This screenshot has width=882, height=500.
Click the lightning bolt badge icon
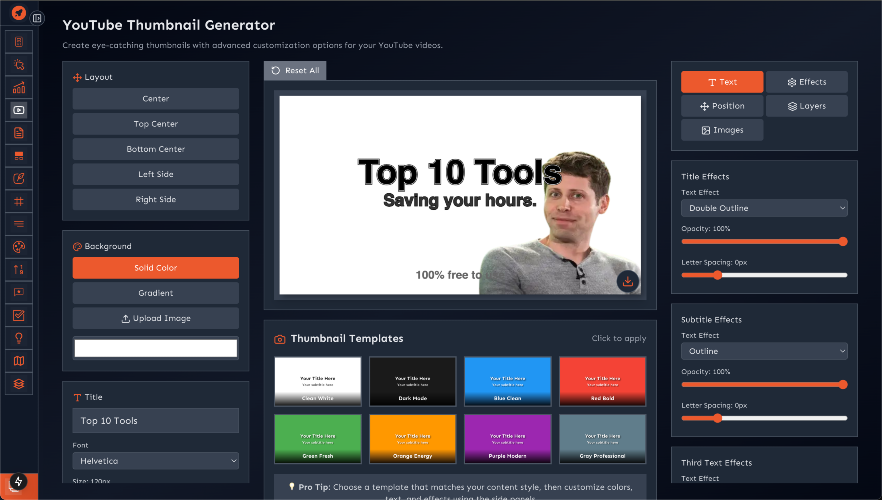coord(19,481)
